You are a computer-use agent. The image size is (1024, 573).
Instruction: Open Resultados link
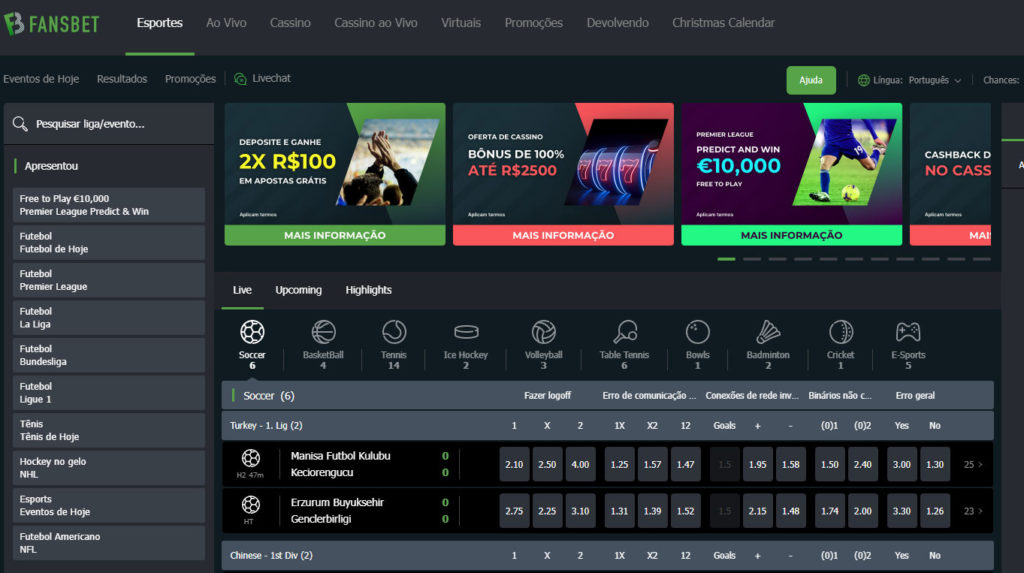pyautogui.click(x=122, y=79)
